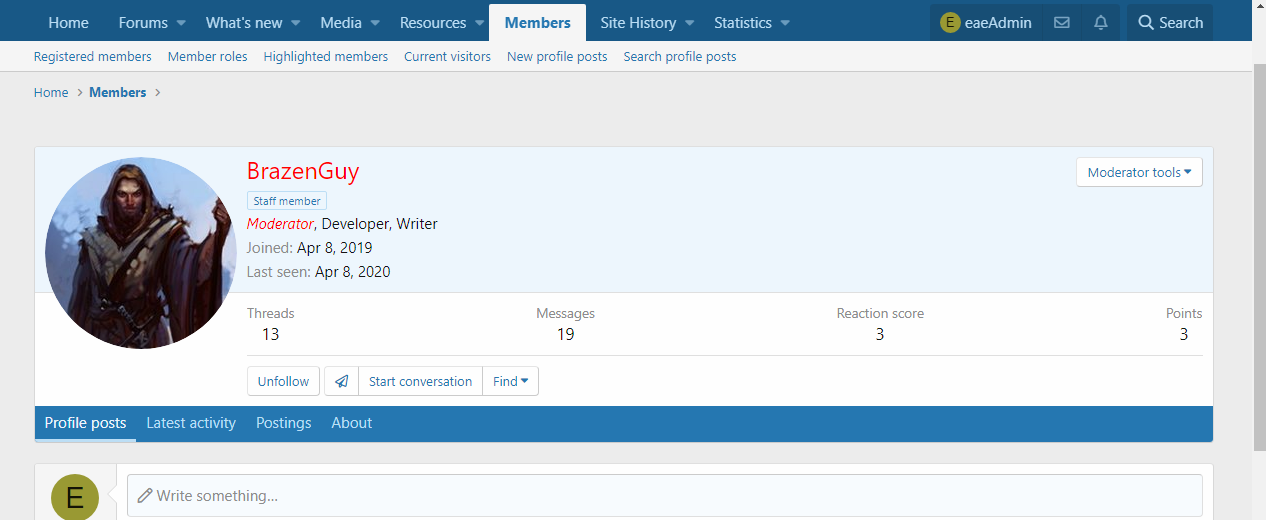Viewport: 1266px width, 520px height.
Task: Open the alerts bell icon
Action: pos(1100,22)
